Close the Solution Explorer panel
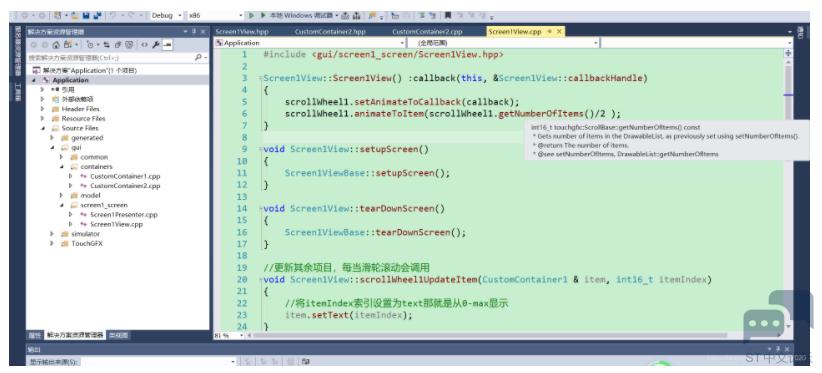Screen dimensions: 822x373 (x=203, y=32)
